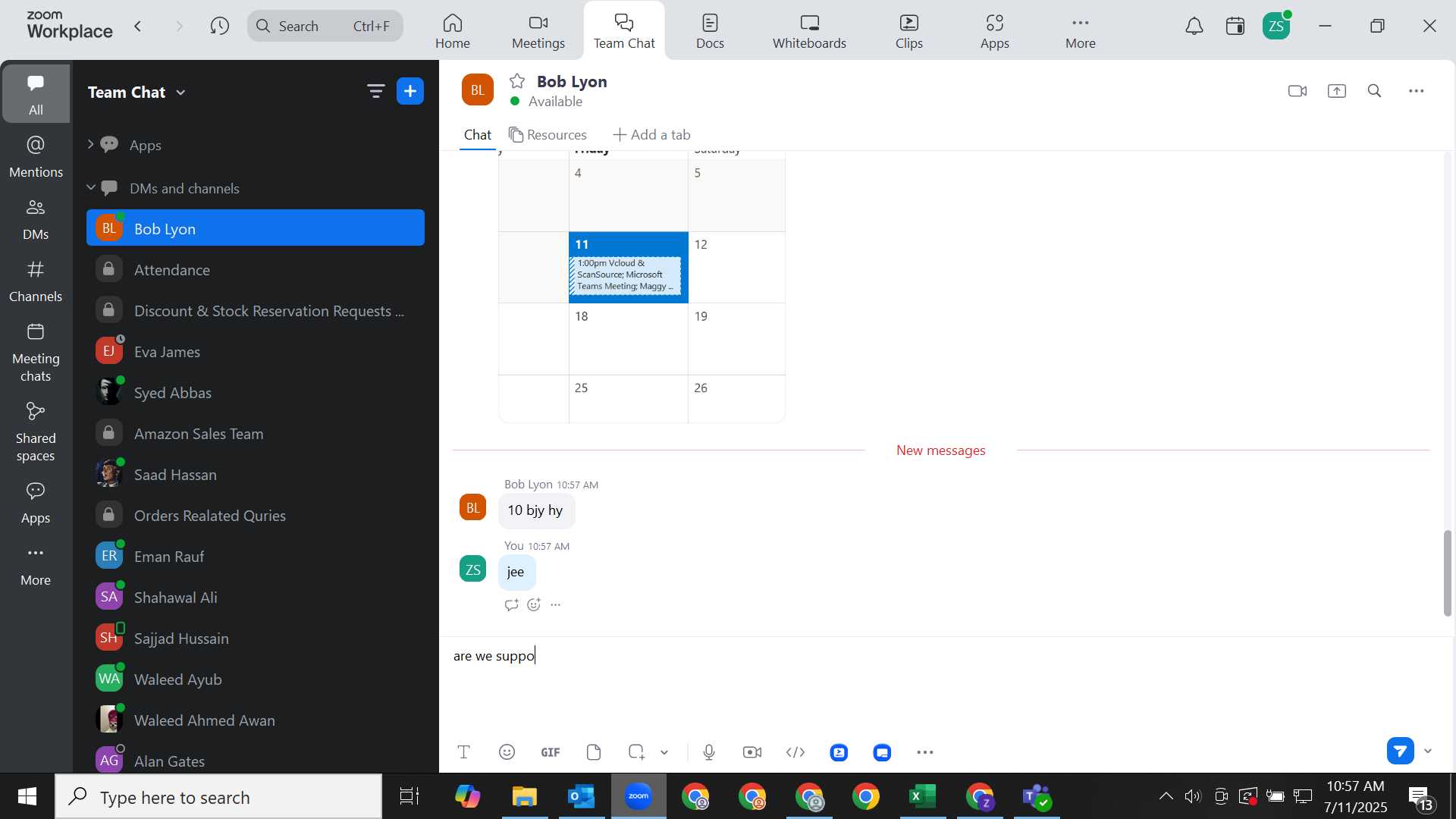1456x819 pixels.
Task: Go back in navigation history
Action: [138, 27]
